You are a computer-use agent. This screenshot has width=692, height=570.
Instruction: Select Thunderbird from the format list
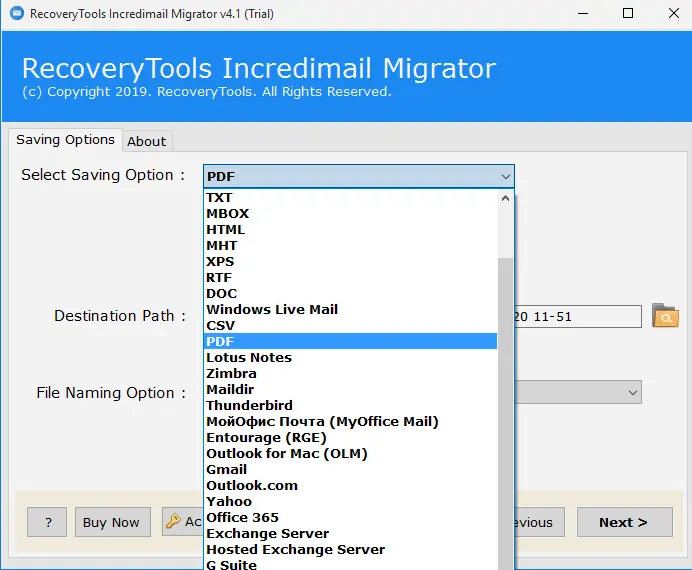249,405
